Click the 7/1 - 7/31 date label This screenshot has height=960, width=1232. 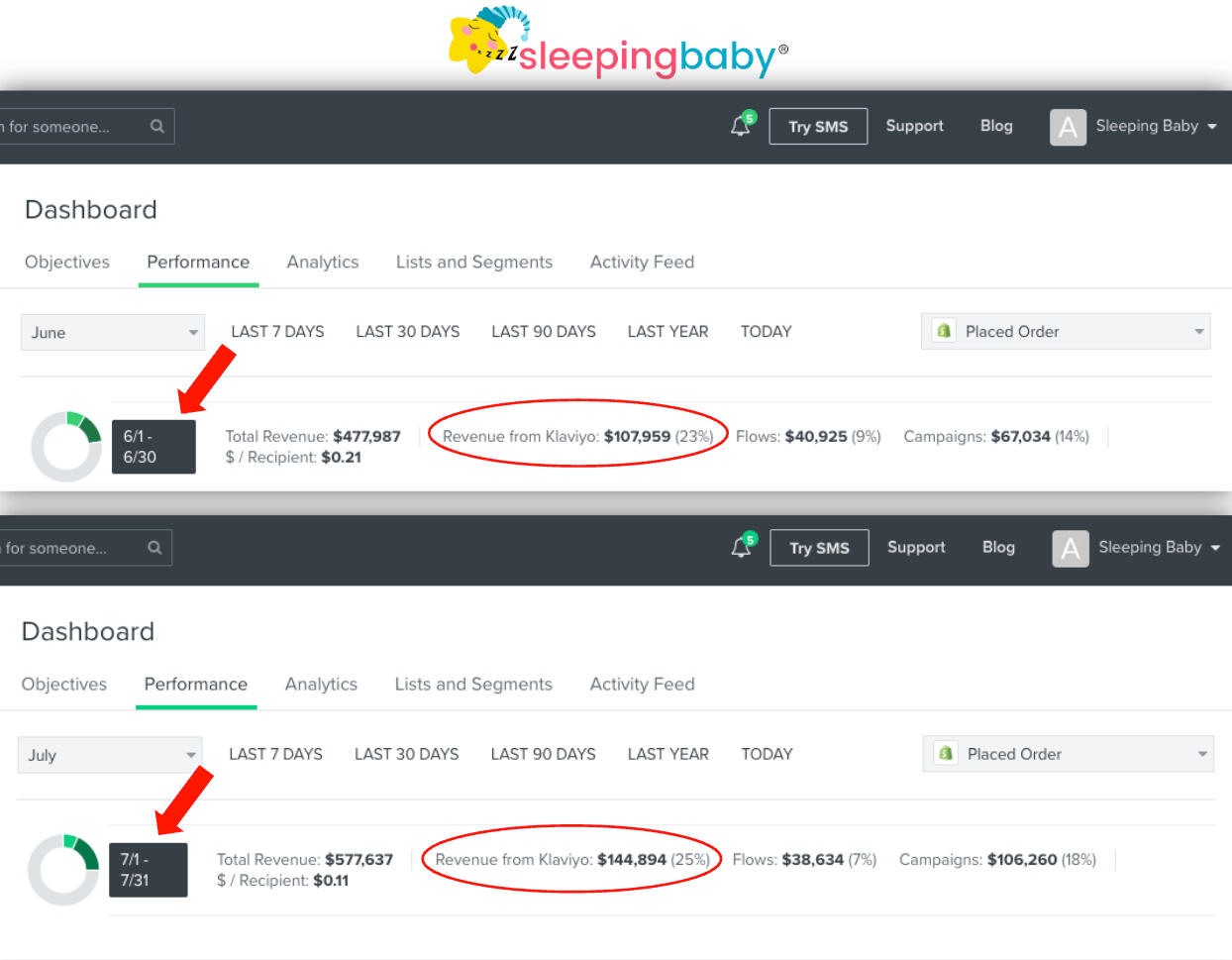148,870
